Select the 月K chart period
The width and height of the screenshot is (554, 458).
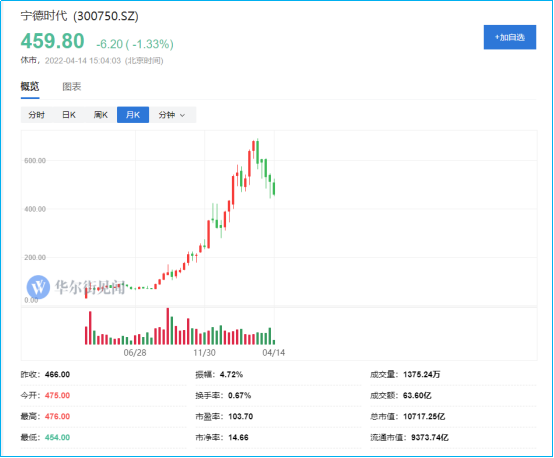tap(133, 115)
